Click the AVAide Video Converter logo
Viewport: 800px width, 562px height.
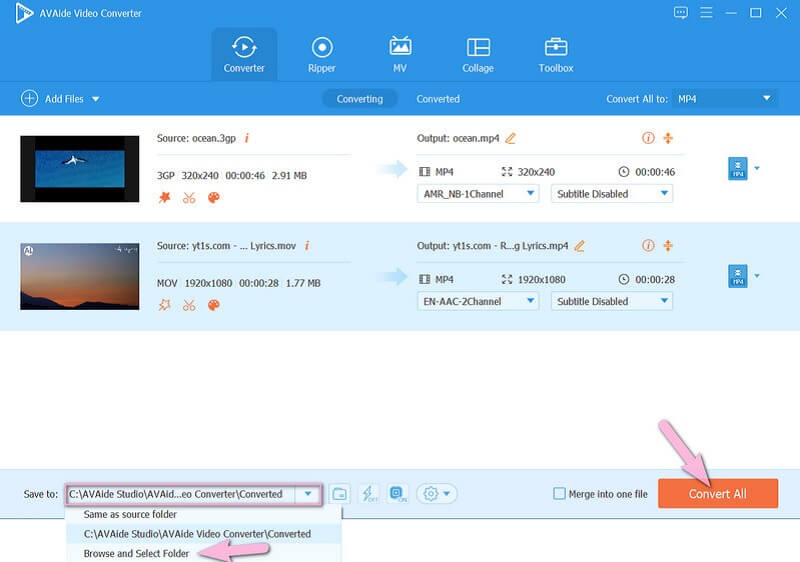[x=24, y=13]
